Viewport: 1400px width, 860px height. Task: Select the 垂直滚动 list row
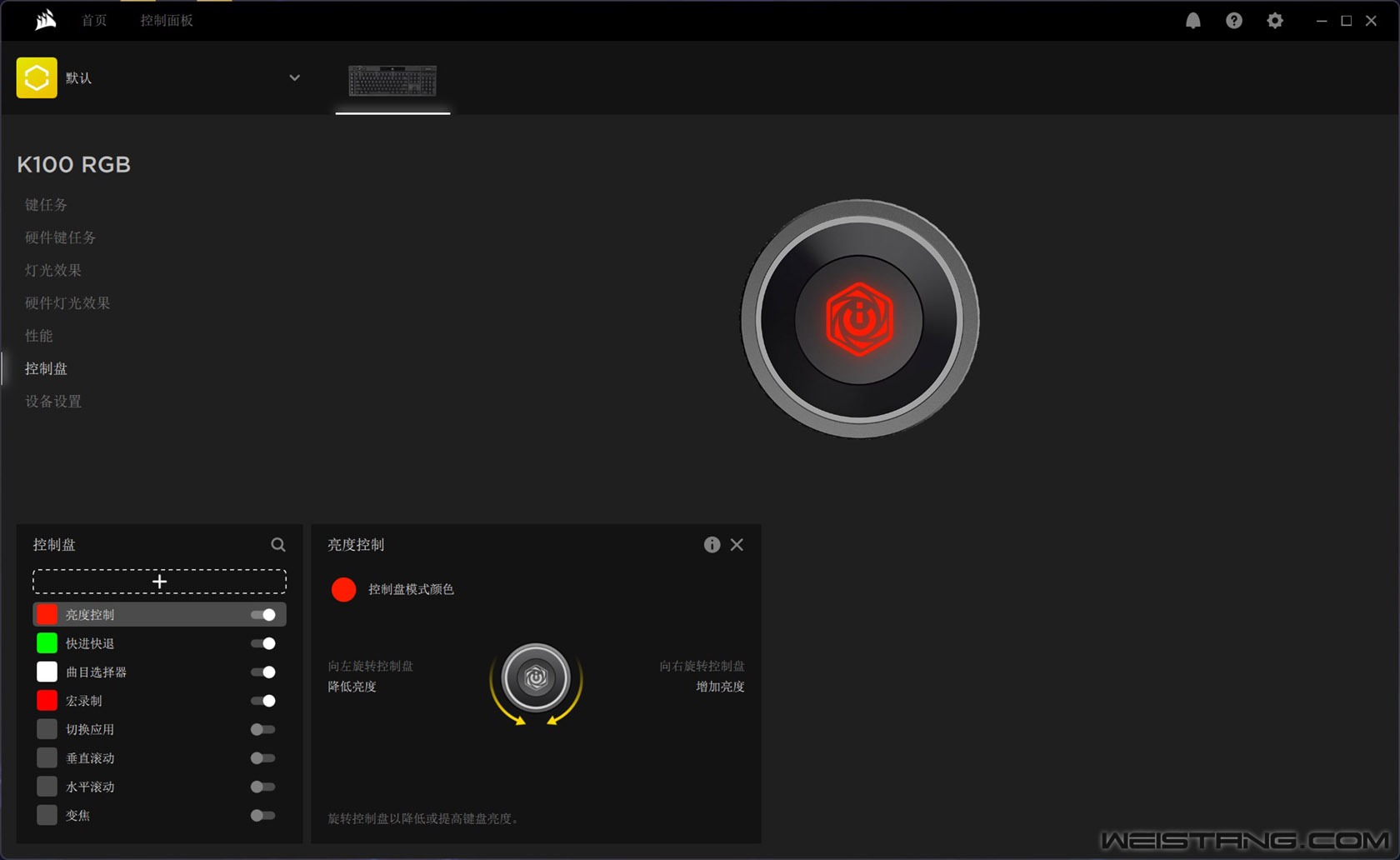click(159, 758)
